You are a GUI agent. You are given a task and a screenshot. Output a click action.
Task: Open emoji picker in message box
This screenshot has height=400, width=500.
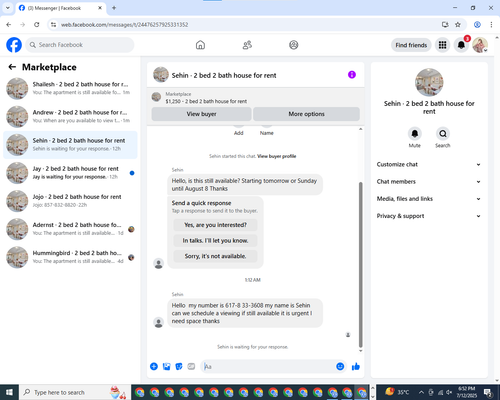(340, 367)
